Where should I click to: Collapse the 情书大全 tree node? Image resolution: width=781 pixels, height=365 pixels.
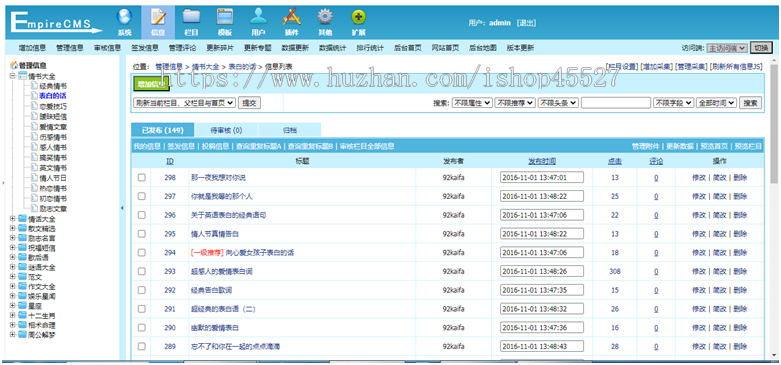coord(12,76)
